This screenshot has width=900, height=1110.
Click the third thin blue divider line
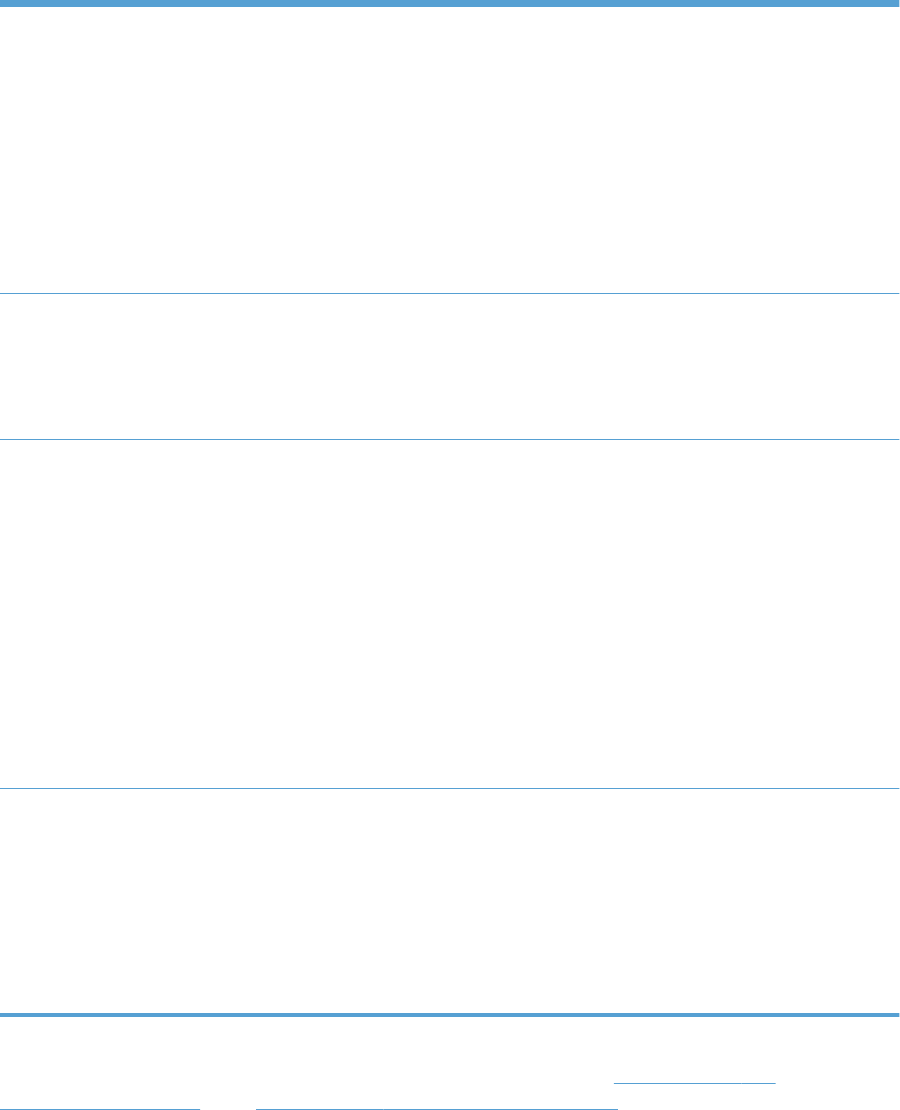pyautogui.click(x=450, y=788)
